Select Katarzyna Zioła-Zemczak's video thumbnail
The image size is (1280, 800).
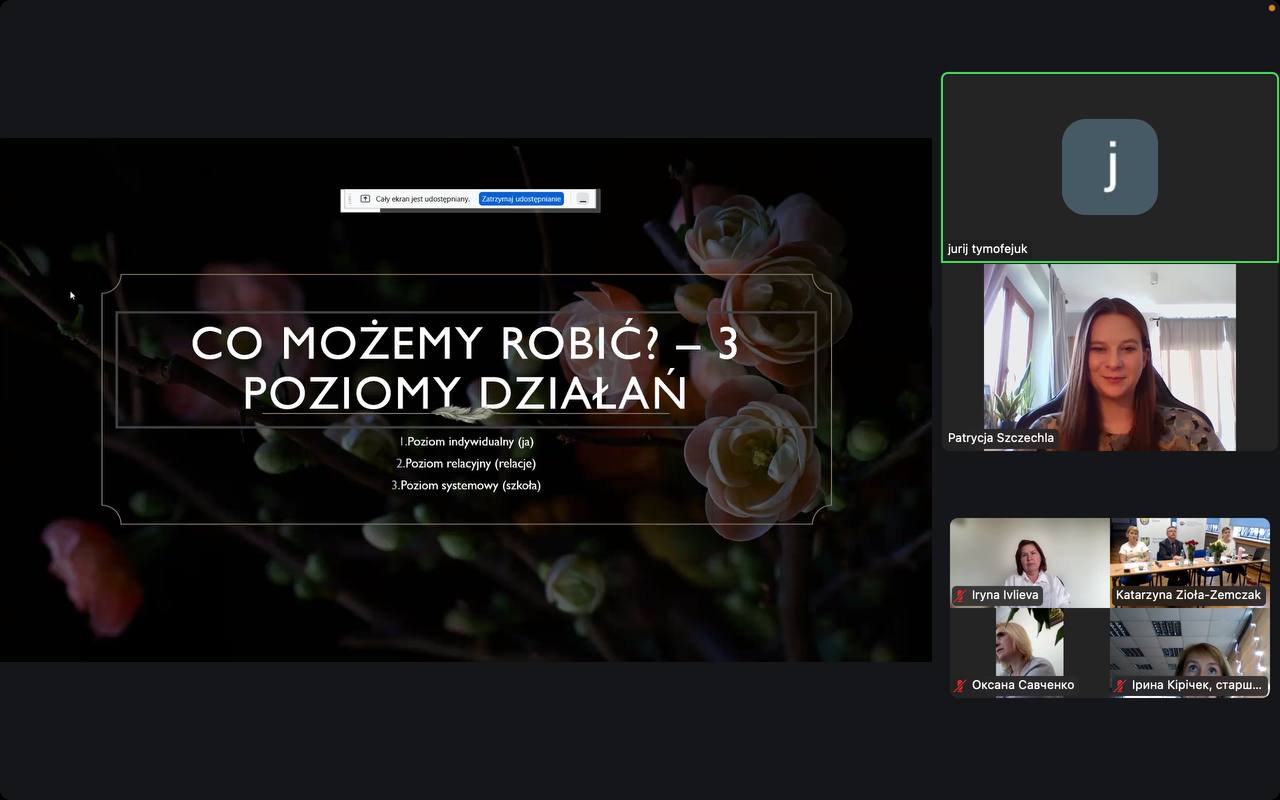click(x=1190, y=562)
